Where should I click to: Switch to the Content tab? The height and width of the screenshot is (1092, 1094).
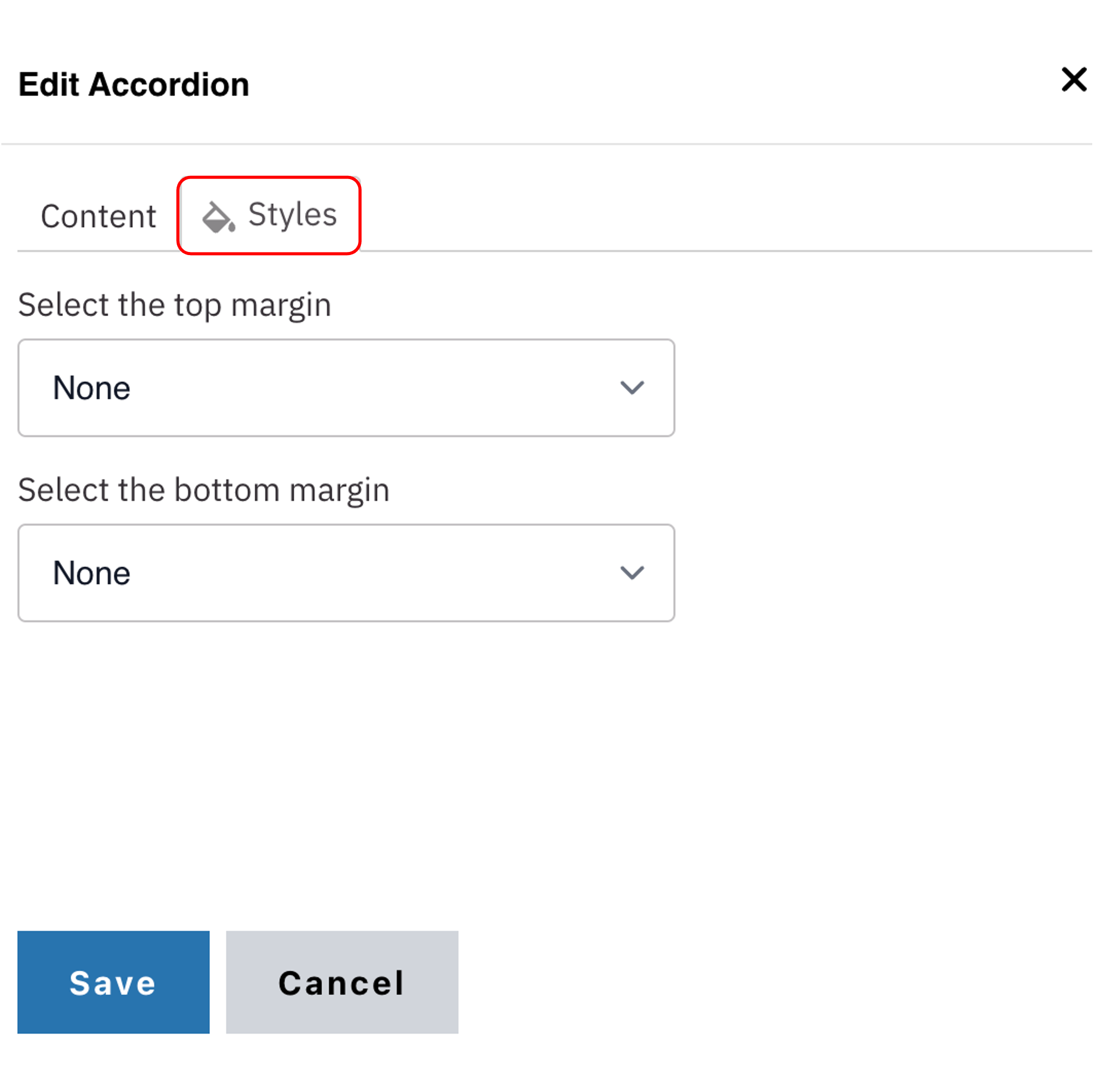[98, 216]
